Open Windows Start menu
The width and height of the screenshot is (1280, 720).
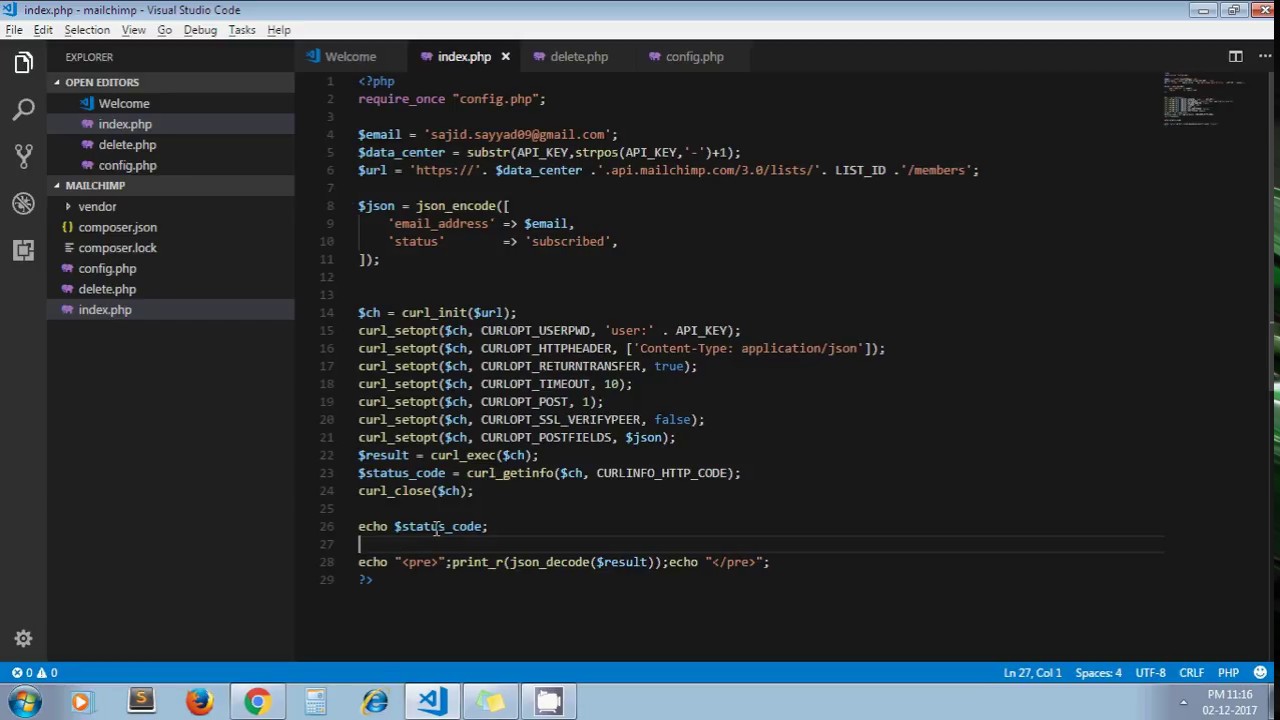[25, 701]
